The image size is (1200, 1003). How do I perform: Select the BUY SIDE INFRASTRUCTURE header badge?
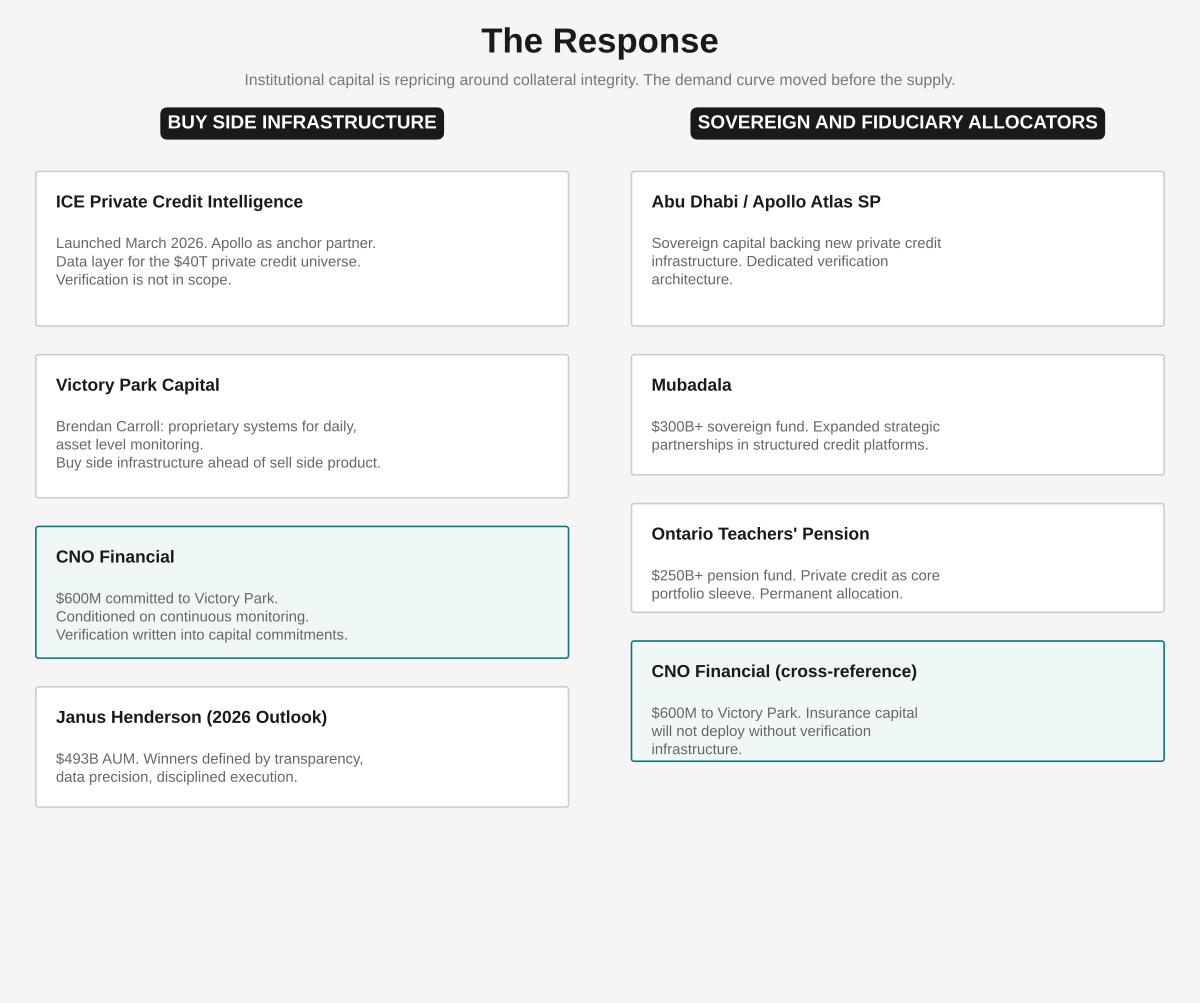302,123
